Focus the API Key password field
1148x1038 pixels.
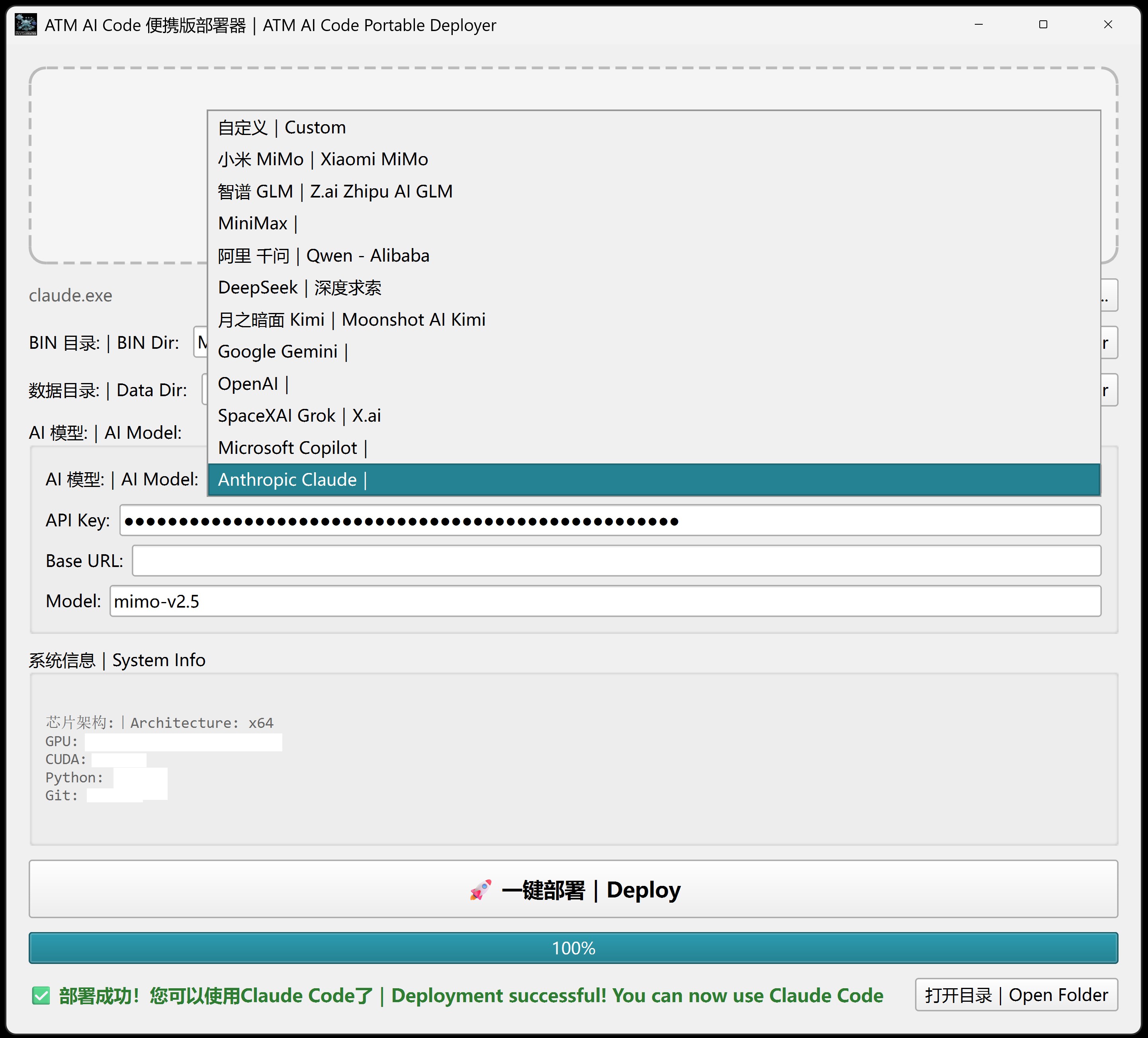coord(610,520)
